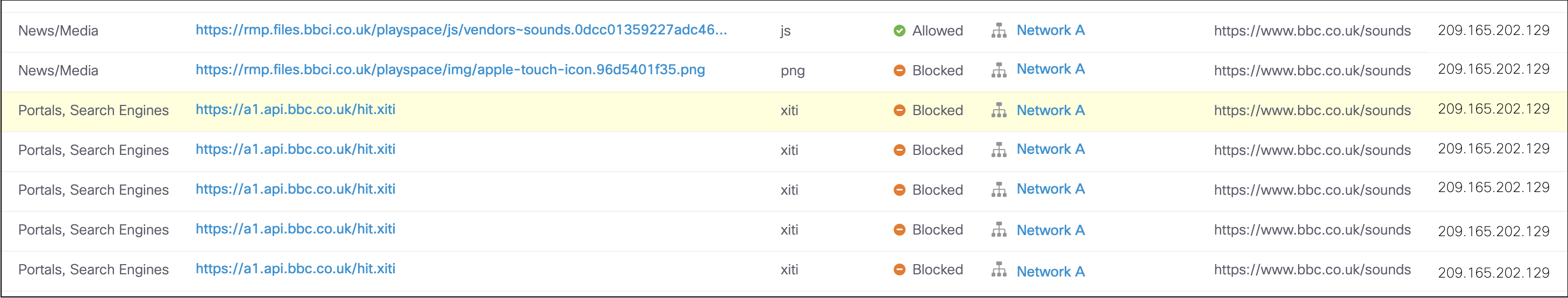Click the green Allowed status icon
Image resolution: width=1568 pixels, height=298 pixels.
(899, 31)
